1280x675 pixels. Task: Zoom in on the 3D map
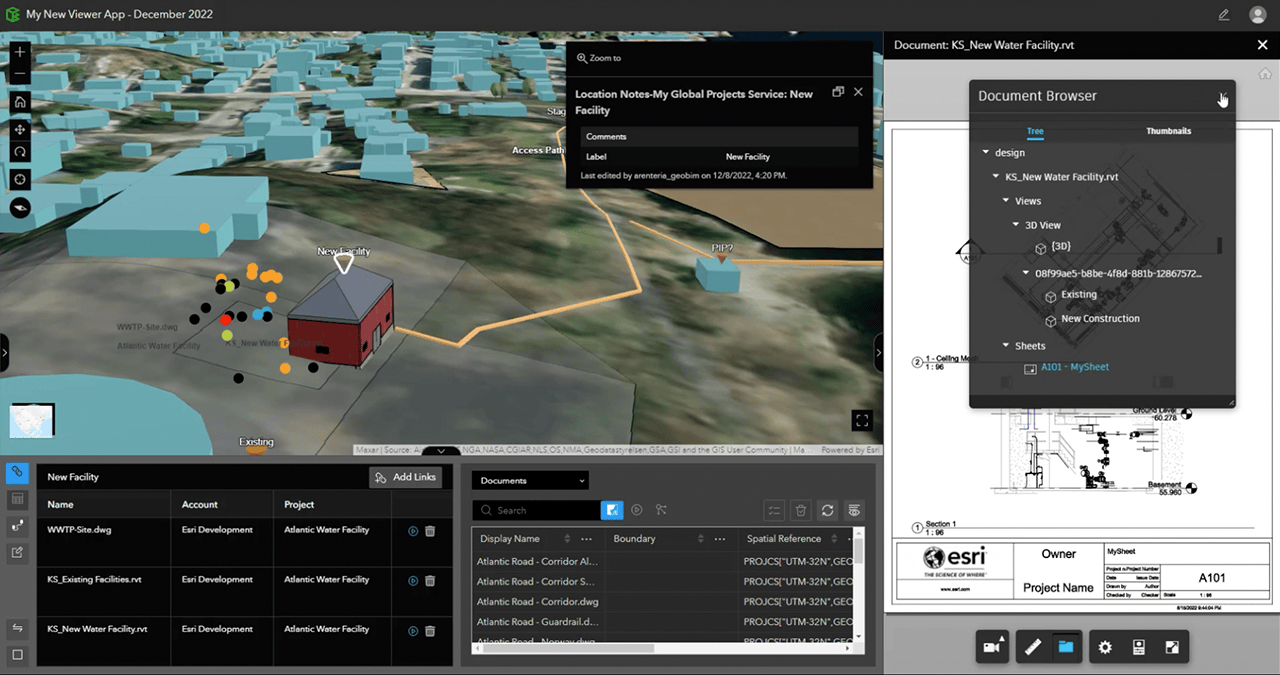[x=20, y=51]
